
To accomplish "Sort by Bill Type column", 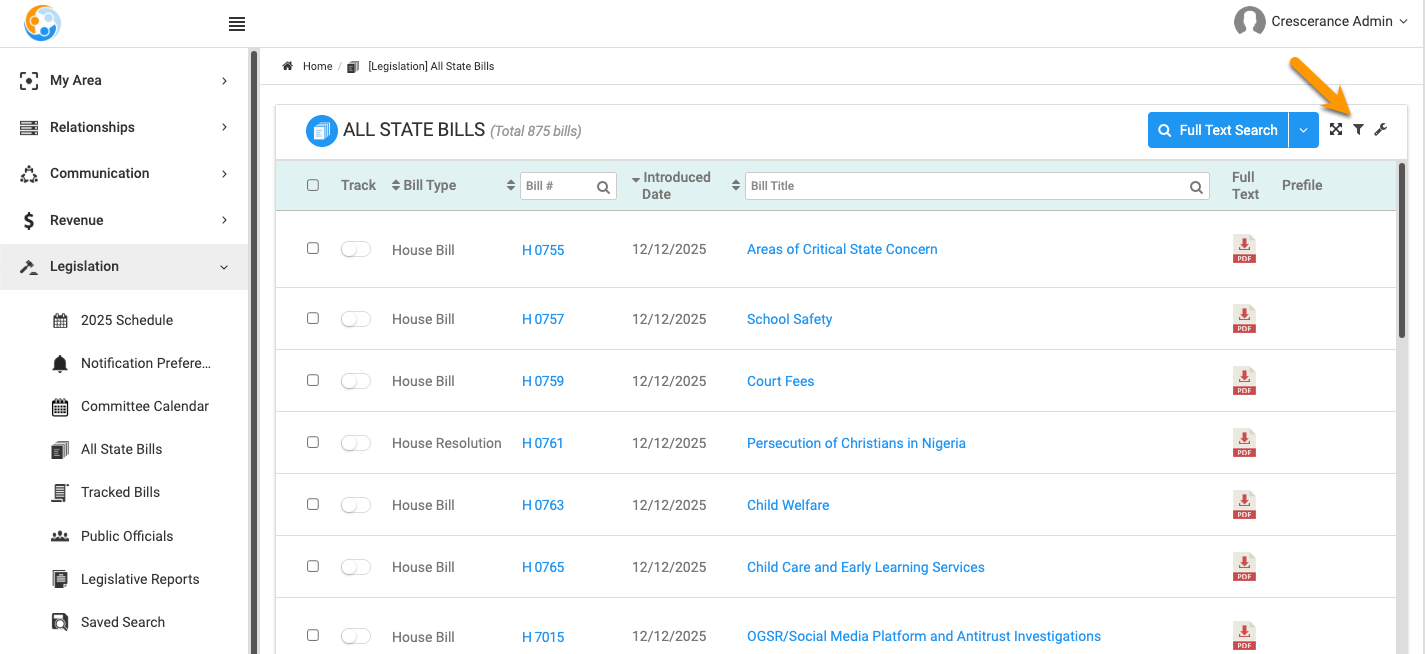I will click(423, 185).
